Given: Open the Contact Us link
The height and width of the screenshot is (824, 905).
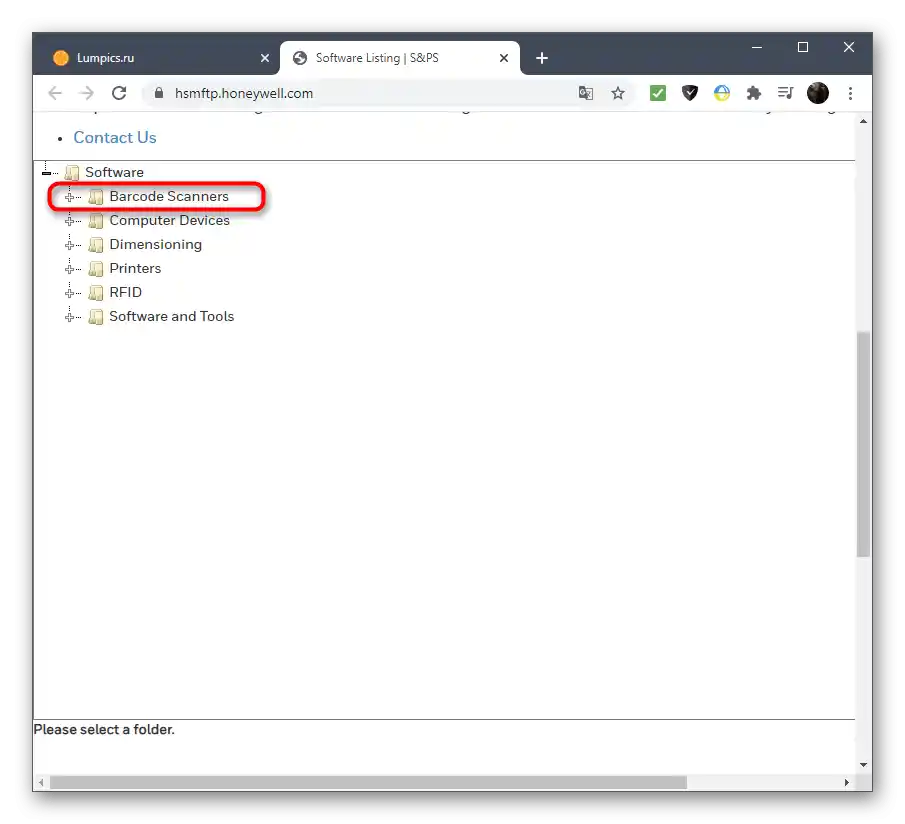Looking at the screenshot, I should point(115,137).
